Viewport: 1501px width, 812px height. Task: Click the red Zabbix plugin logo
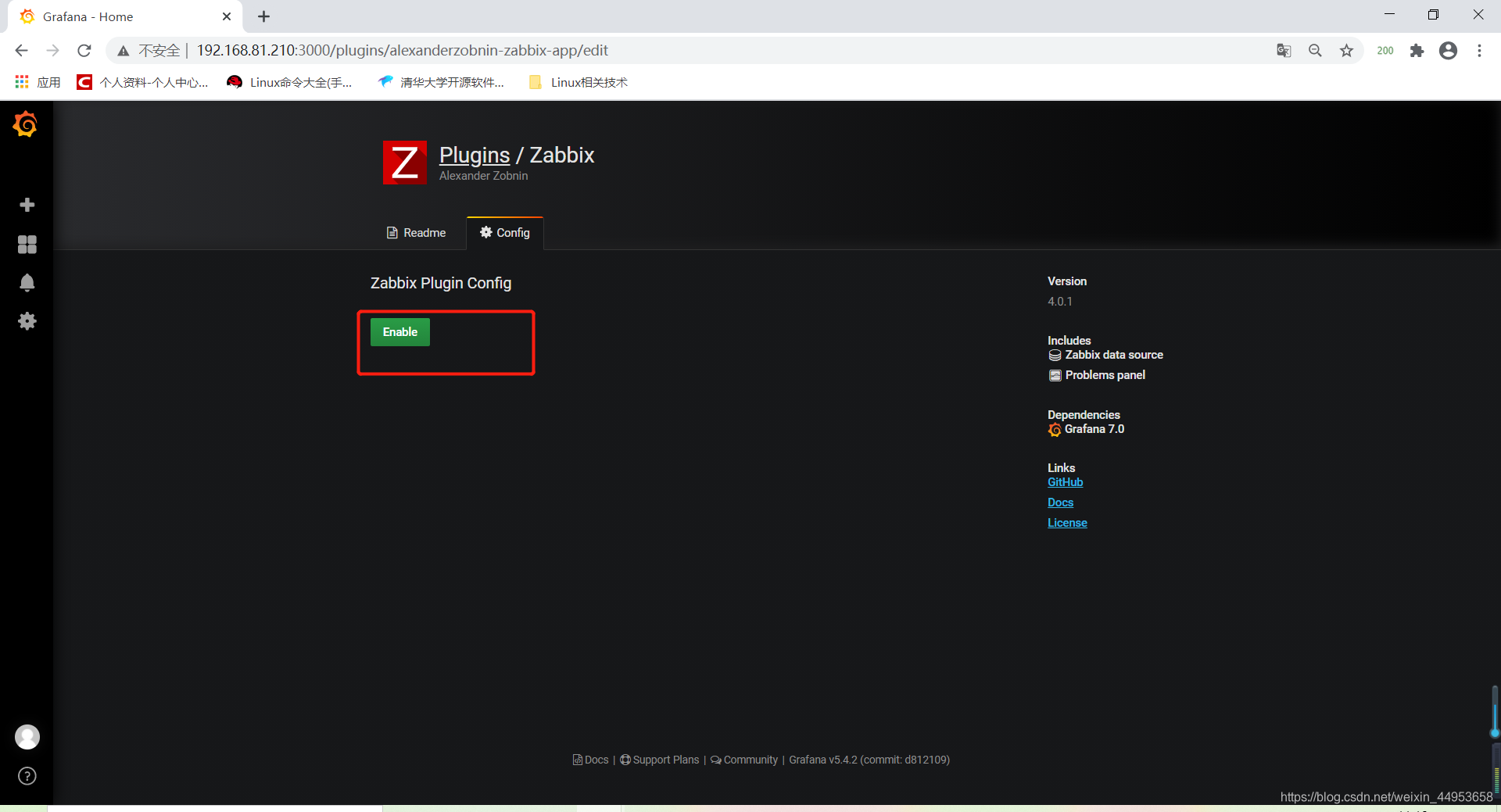[404, 163]
